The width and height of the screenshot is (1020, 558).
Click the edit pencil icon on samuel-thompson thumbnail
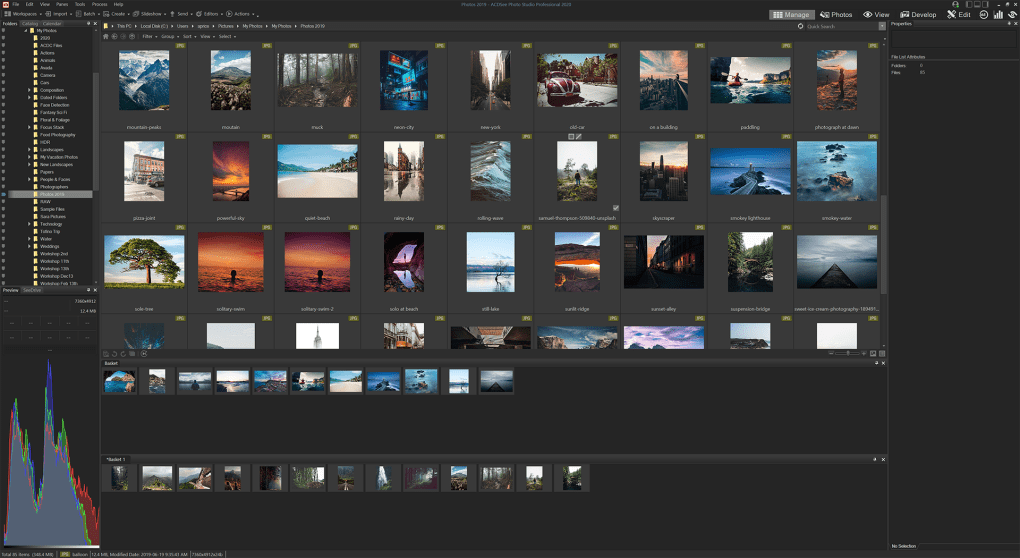pyautogui.click(x=579, y=137)
